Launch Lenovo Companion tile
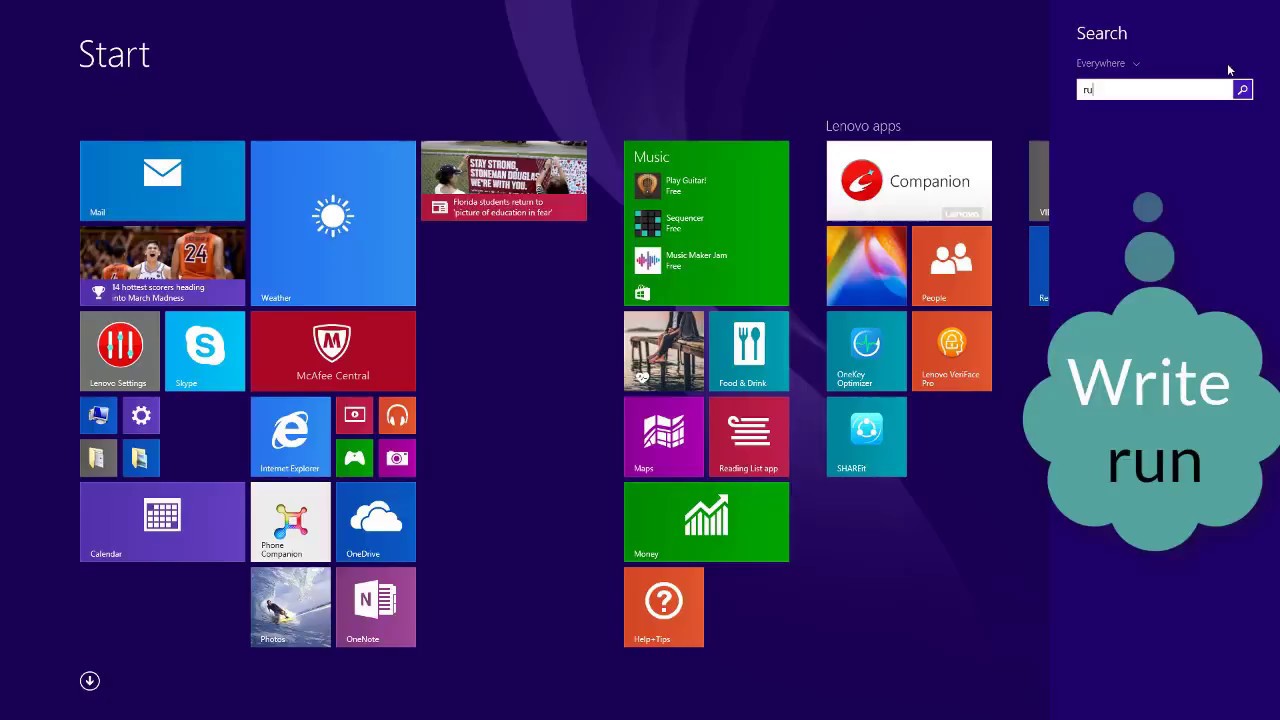1280x720 pixels. point(909,181)
